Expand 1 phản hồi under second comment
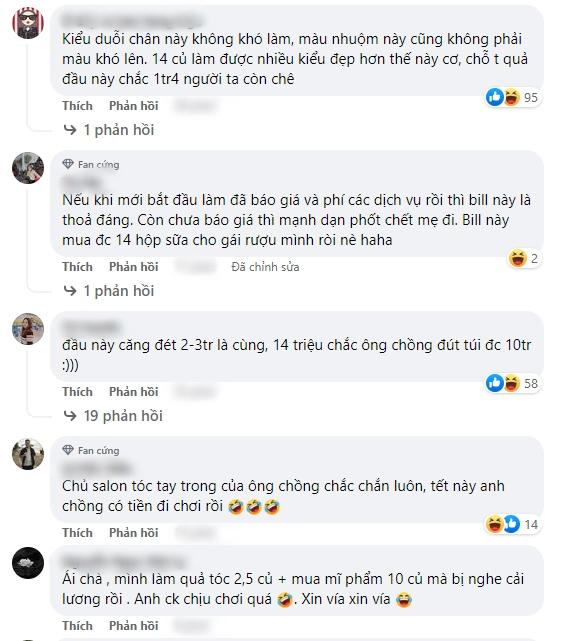581x641 pixels. [109, 291]
